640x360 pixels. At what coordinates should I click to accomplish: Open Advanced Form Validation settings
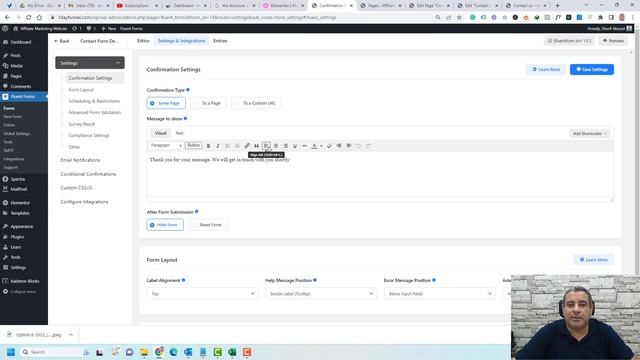(x=95, y=113)
